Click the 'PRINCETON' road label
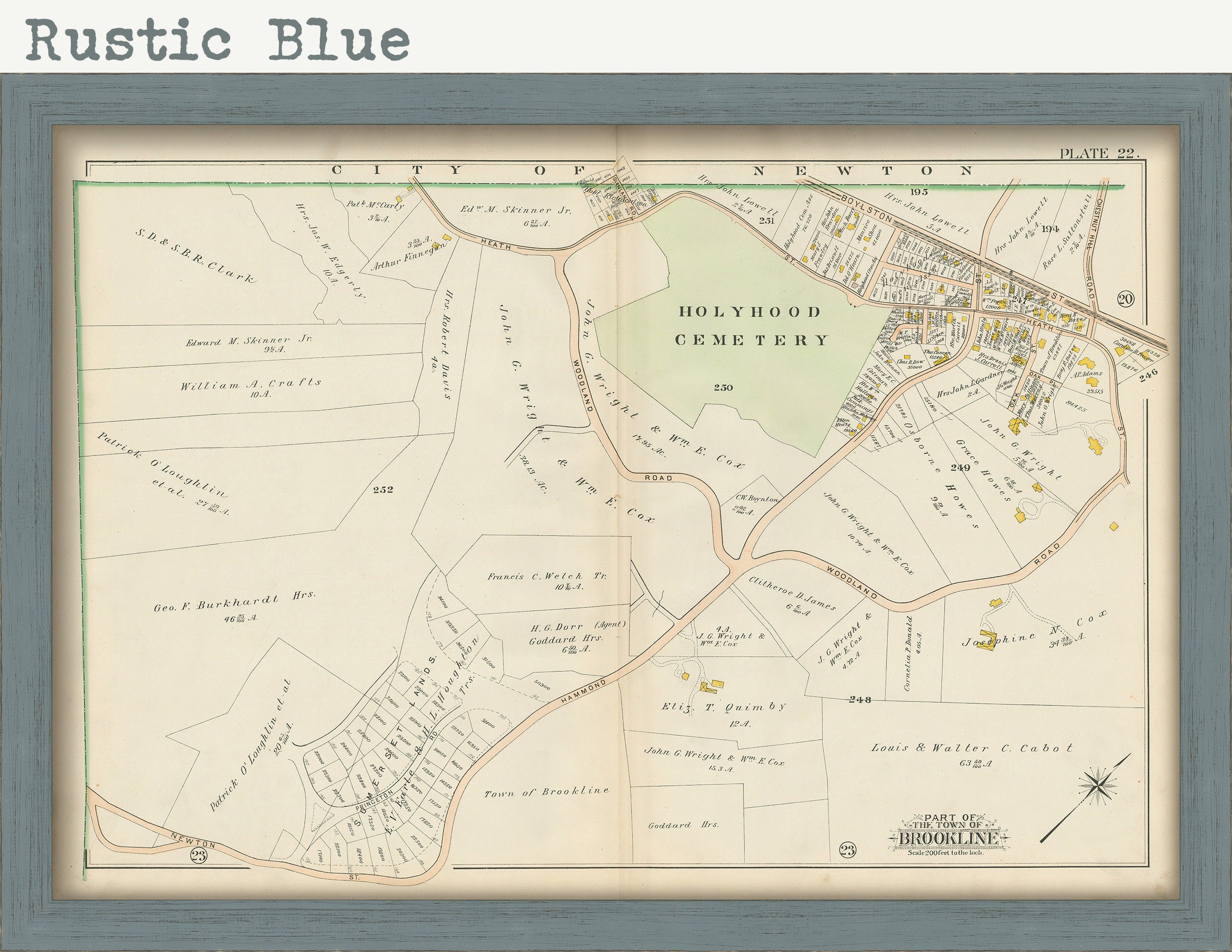Image resolution: width=1232 pixels, height=952 pixels. (x=376, y=801)
